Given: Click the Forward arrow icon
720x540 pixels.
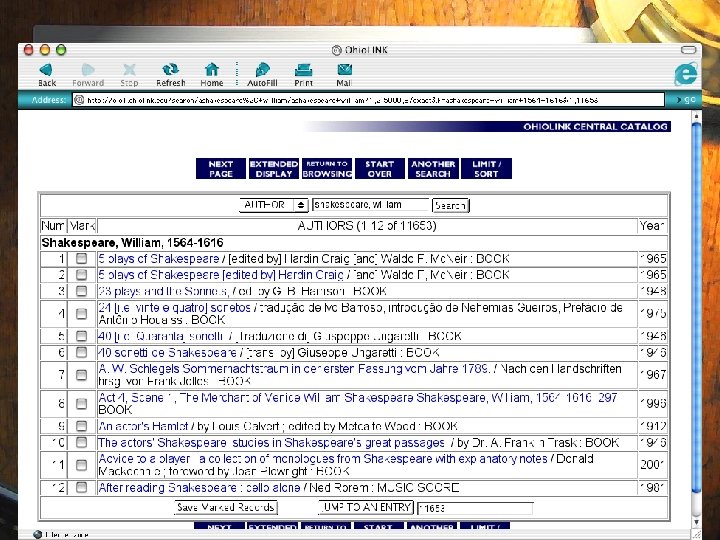Looking at the screenshot, I should point(87,70).
